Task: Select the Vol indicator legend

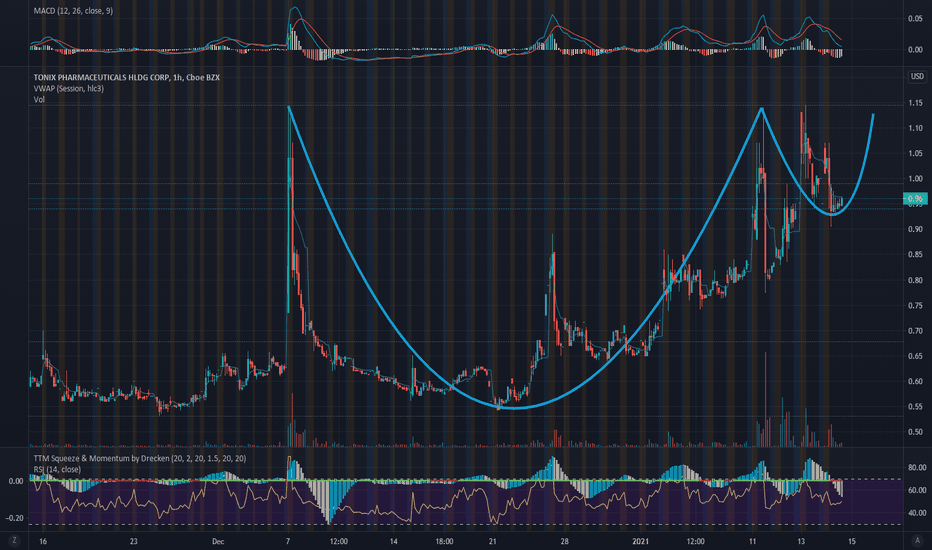Action: click(x=39, y=99)
